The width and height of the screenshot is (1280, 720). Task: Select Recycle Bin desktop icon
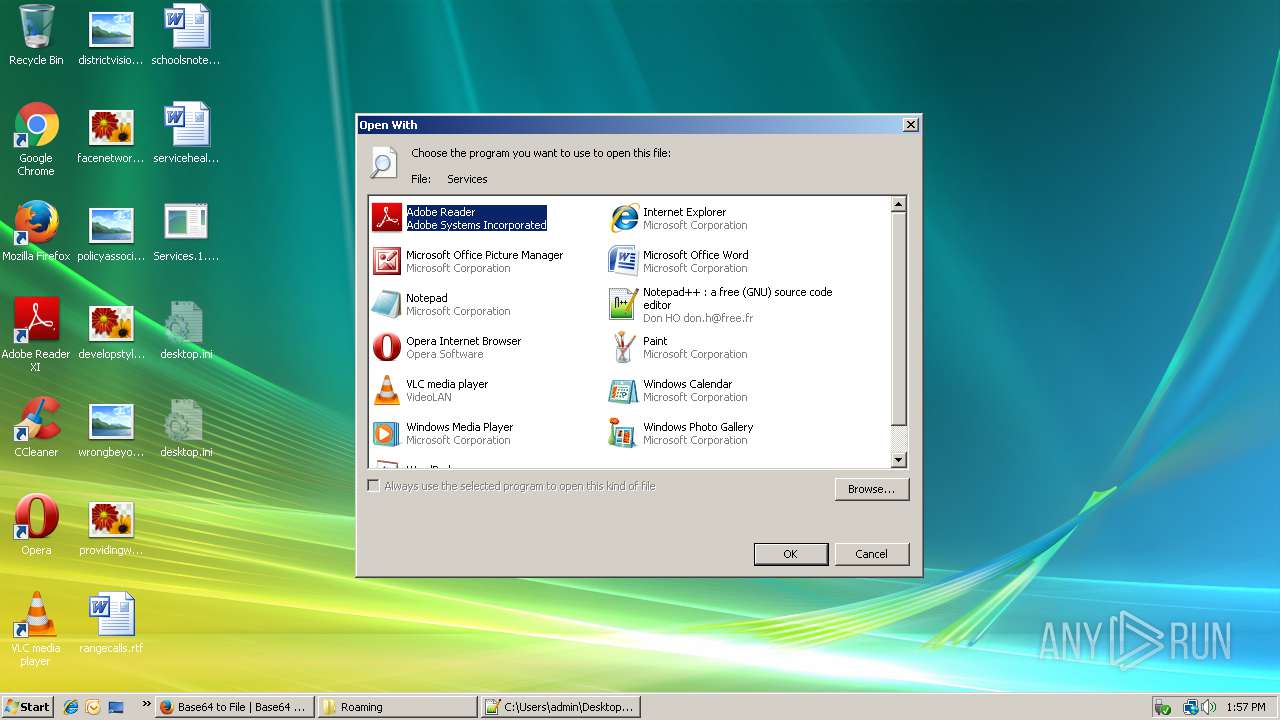[x=36, y=35]
